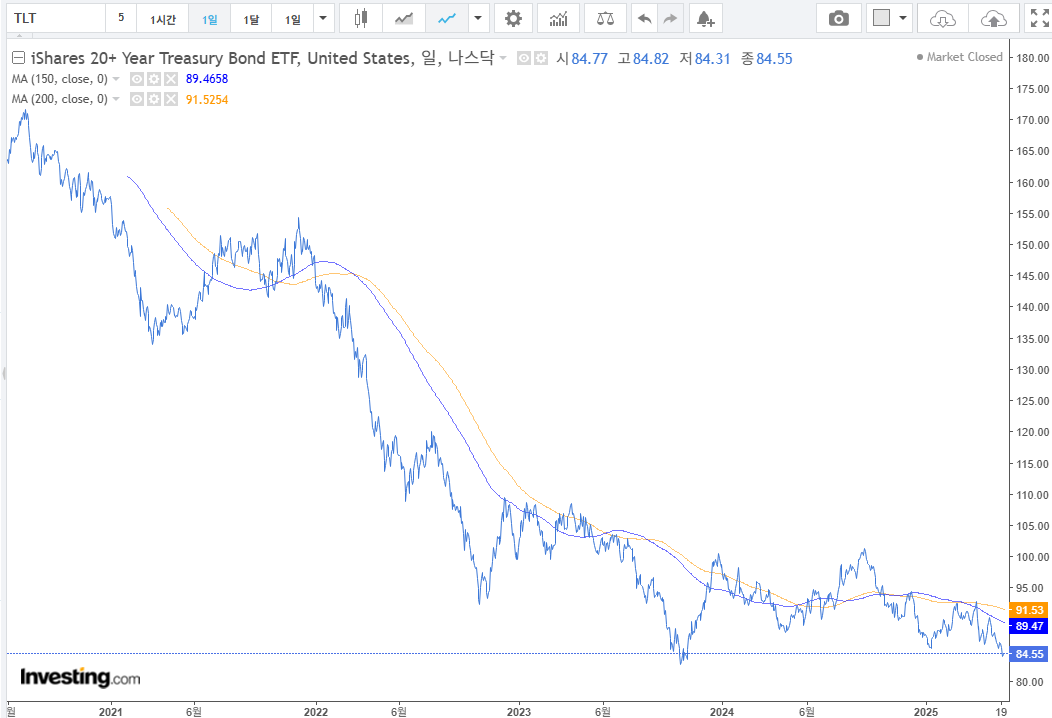Screen dimensions: 1052x718
Task: Select the candlestick chart style icon
Action: pyautogui.click(x=361, y=18)
